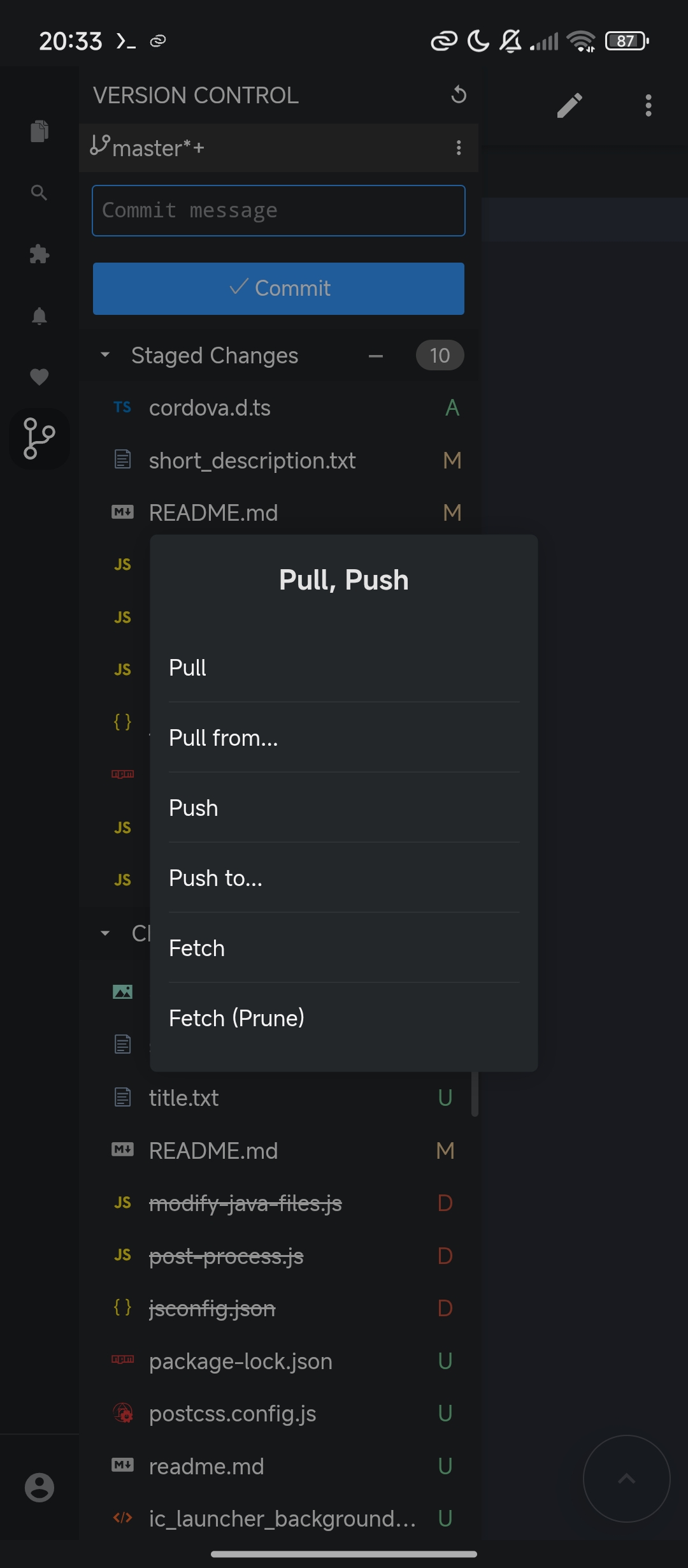Click the Commit button
This screenshot has height=1568, width=688.
278,288
